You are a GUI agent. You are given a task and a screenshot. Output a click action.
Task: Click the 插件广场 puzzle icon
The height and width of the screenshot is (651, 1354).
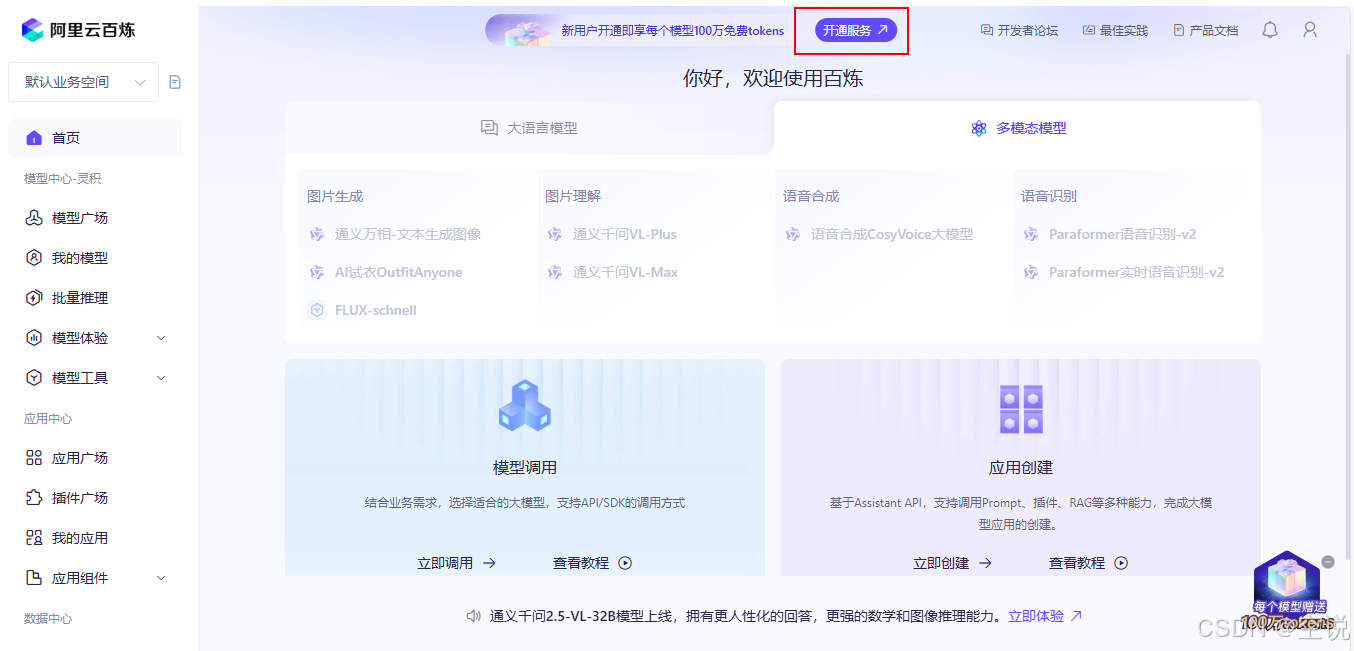click(x=34, y=498)
